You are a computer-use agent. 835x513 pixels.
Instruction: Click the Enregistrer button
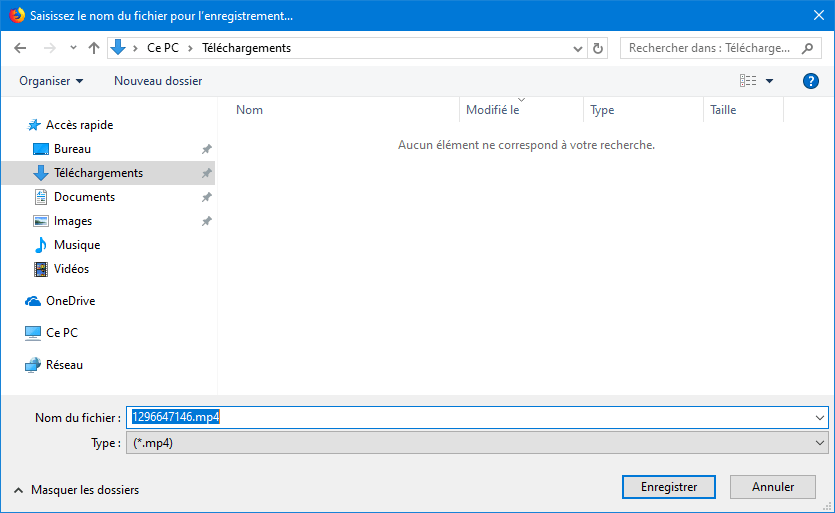tap(669, 487)
